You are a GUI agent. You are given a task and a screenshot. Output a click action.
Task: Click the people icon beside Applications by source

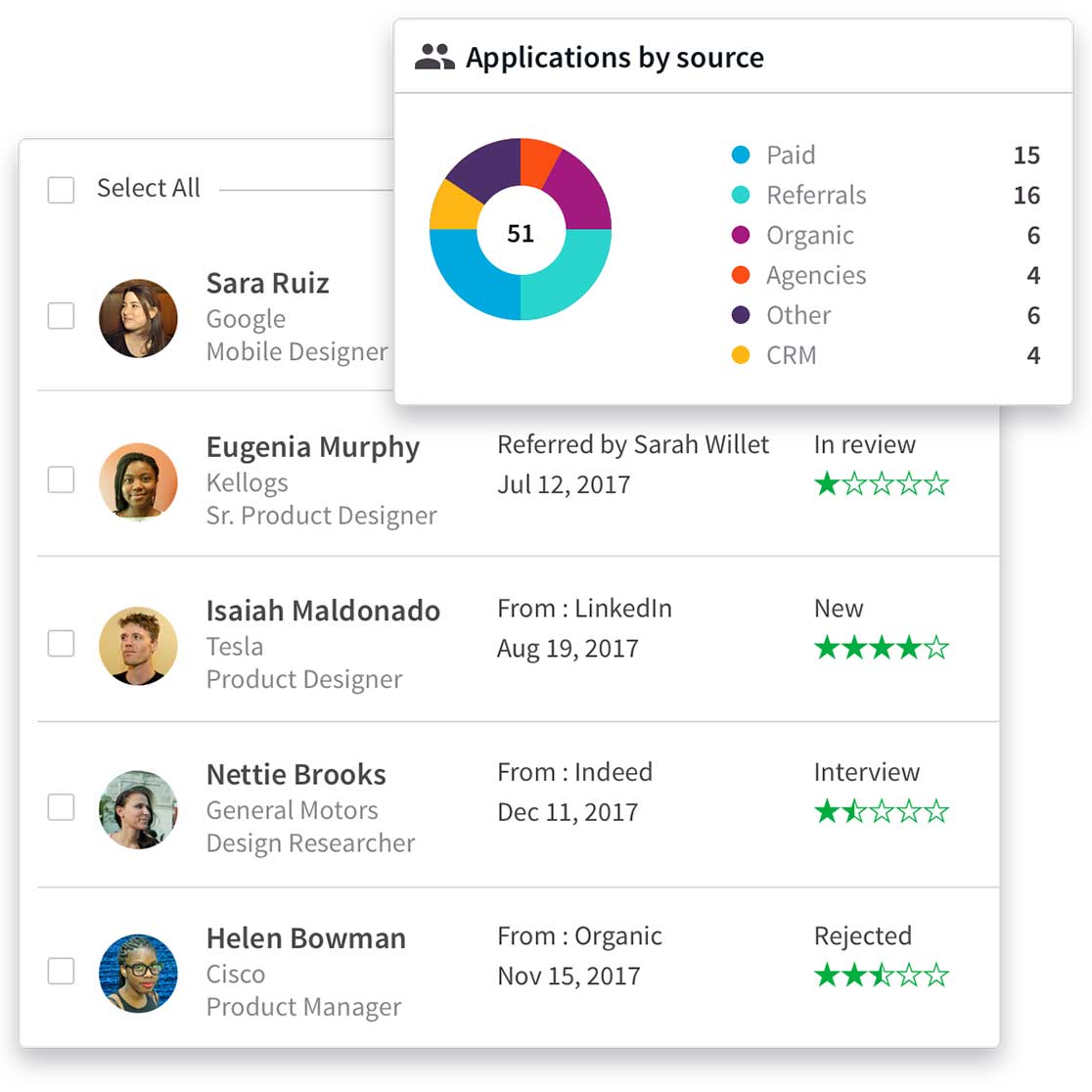click(434, 57)
